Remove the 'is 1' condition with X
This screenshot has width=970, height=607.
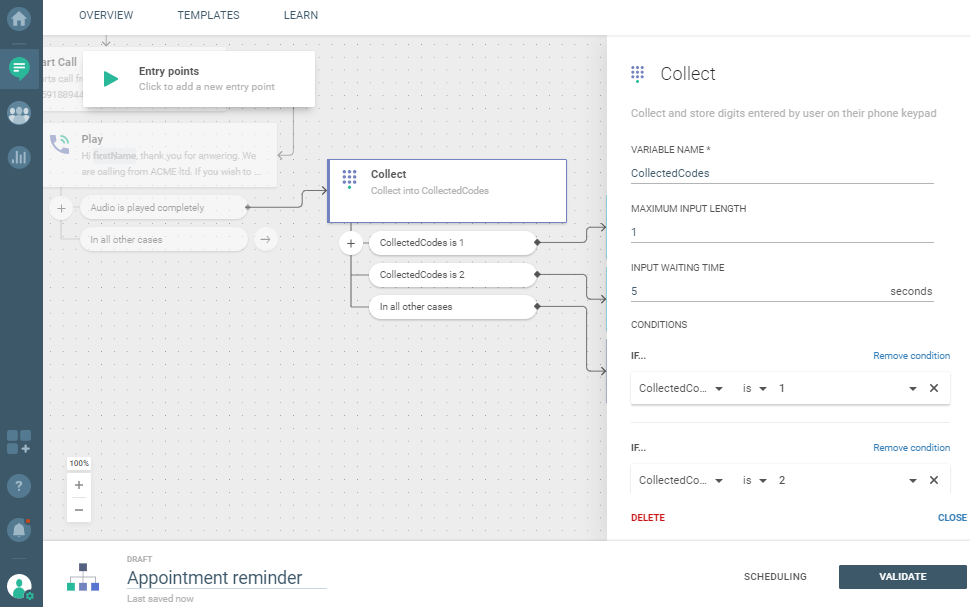pos(934,388)
